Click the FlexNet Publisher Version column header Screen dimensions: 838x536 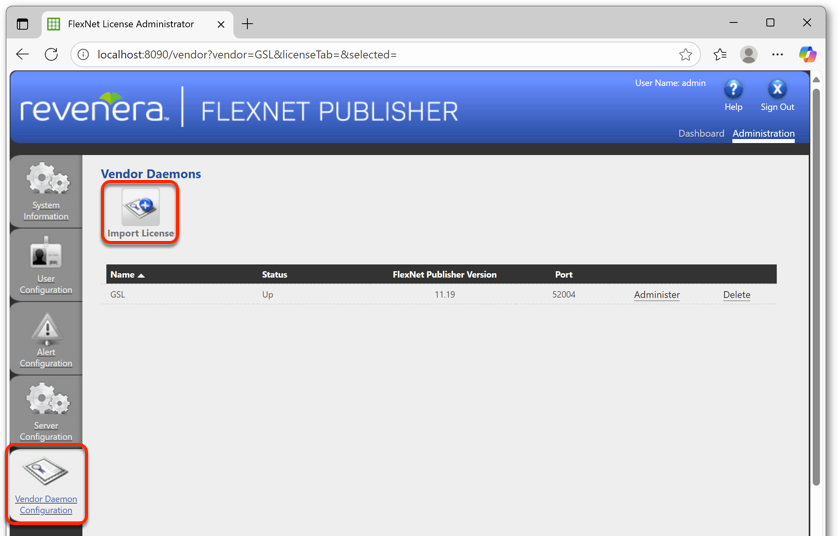[x=445, y=274]
